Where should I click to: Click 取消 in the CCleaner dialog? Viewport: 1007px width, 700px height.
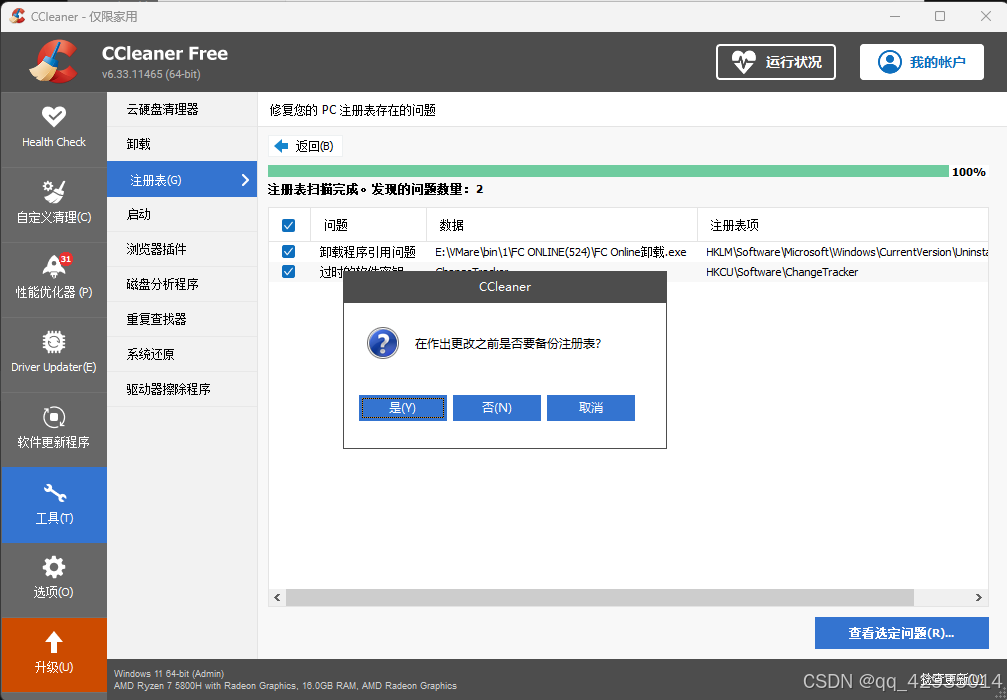pyautogui.click(x=591, y=408)
